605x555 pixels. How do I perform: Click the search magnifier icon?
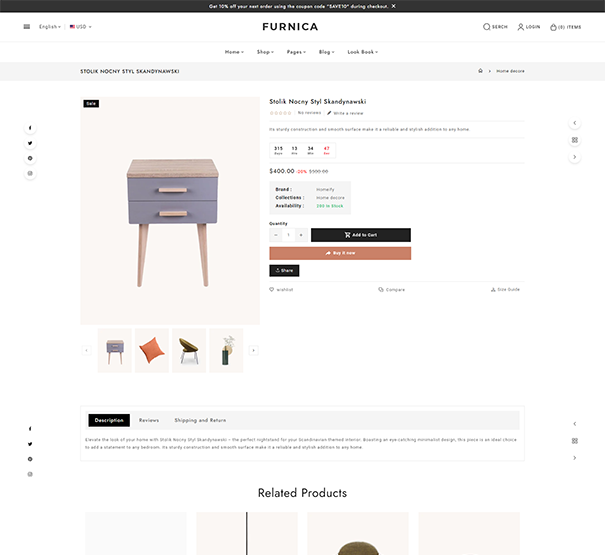click(487, 27)
